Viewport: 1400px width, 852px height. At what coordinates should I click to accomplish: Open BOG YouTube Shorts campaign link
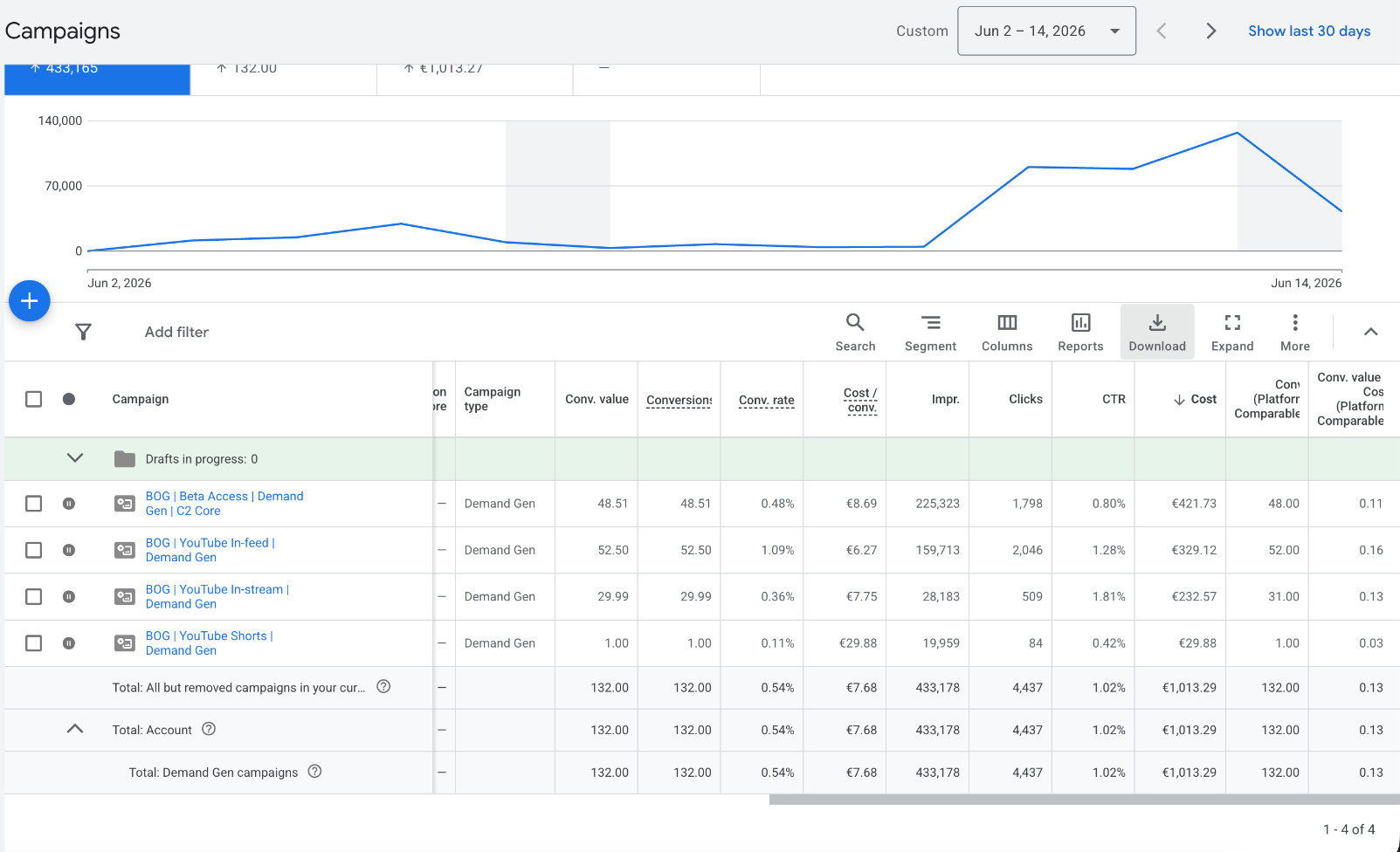(210, 643)
